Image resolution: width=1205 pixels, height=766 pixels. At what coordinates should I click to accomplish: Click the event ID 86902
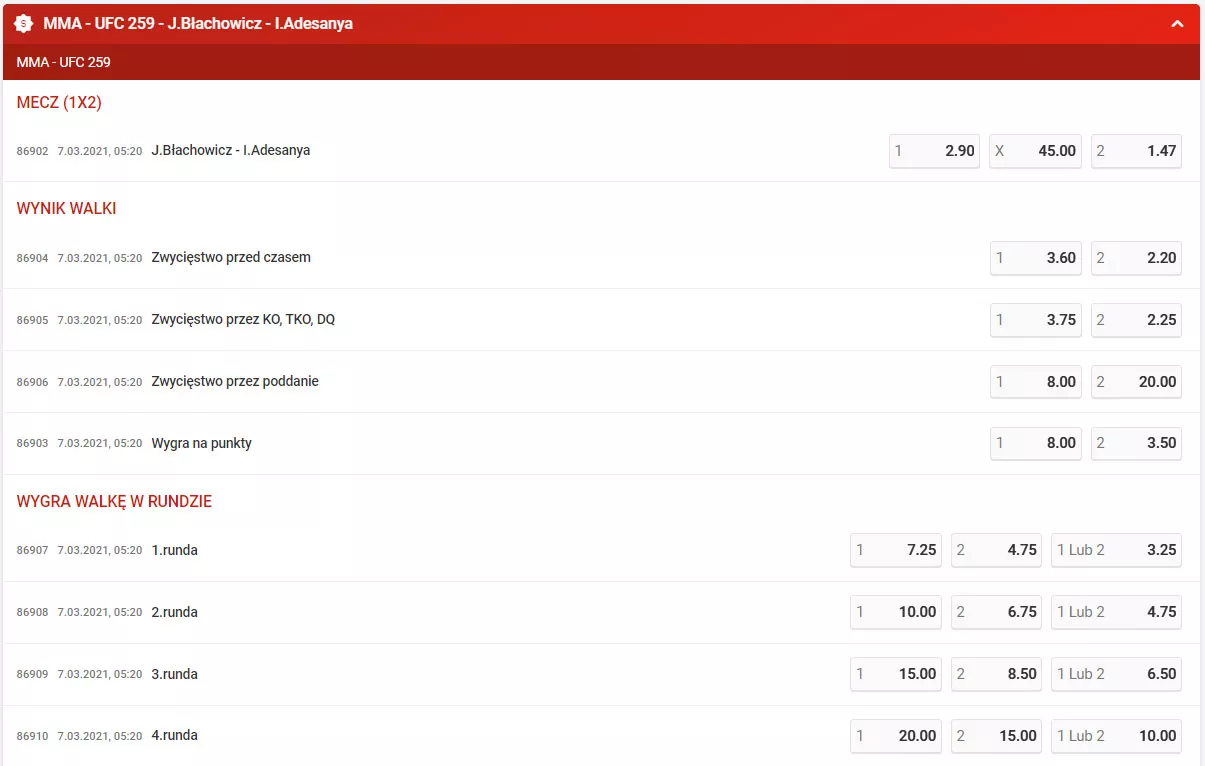pyautogui.click(x=32, y=151)
